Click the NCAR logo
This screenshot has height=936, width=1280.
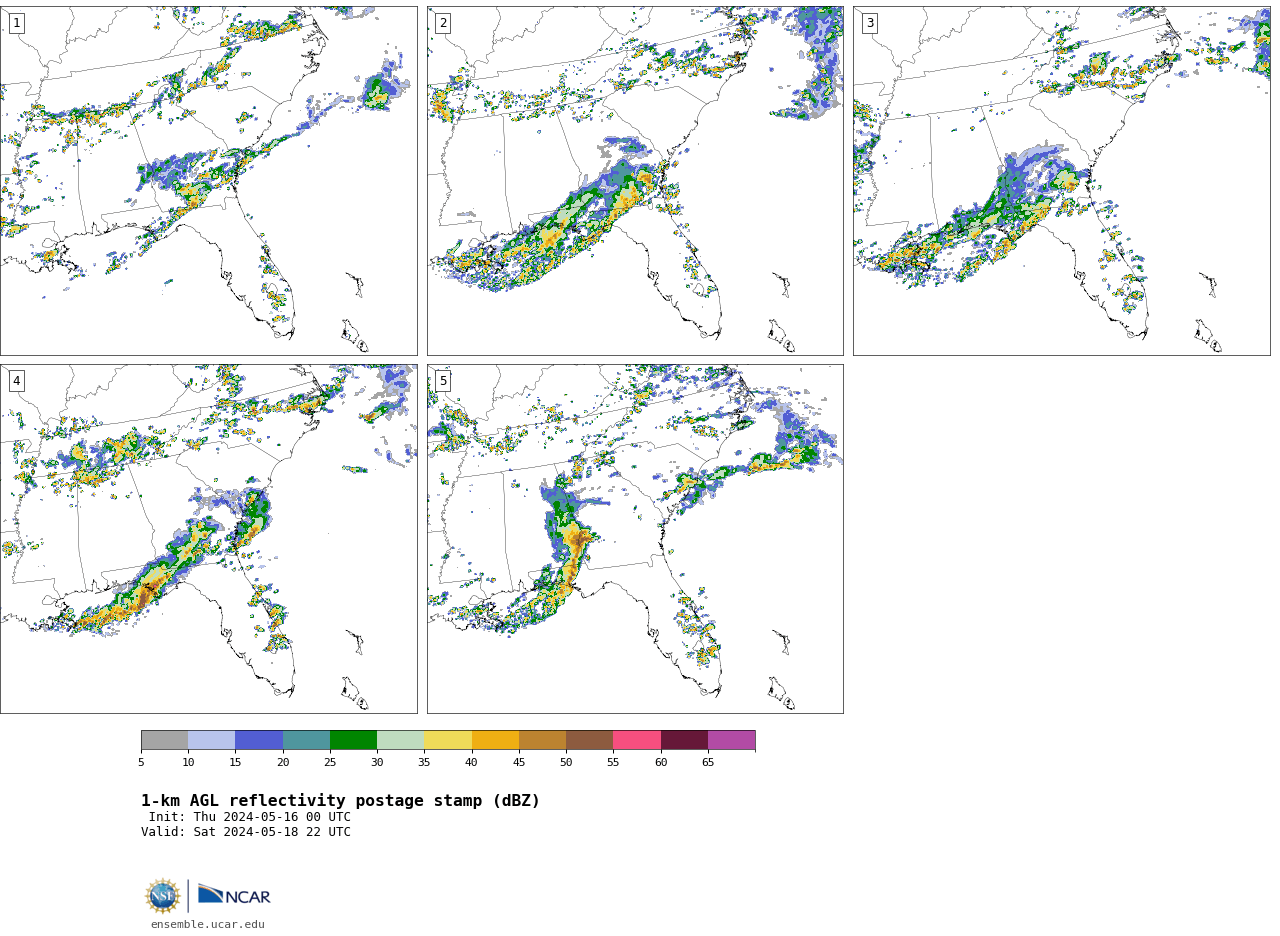(x=234, y=895)
